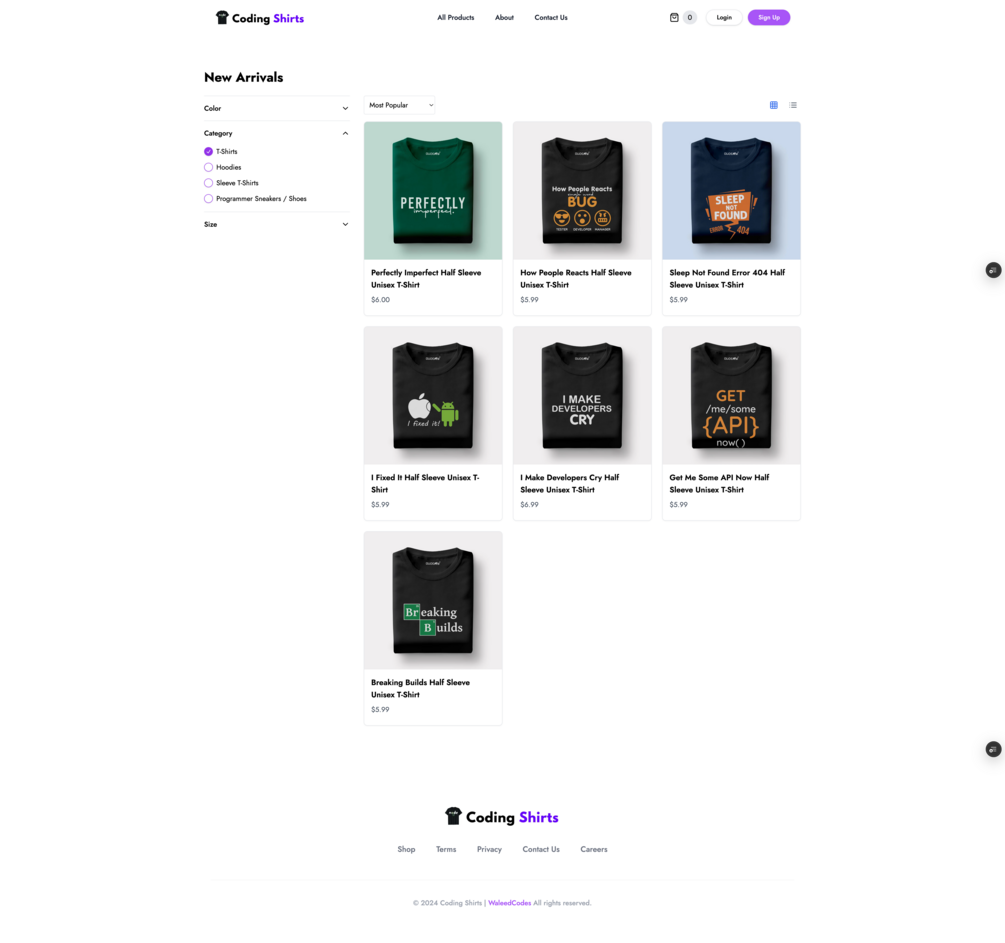
Task: Click the lower floating dark widget icon
Action: pyautogui.click(x=993, y=749)
